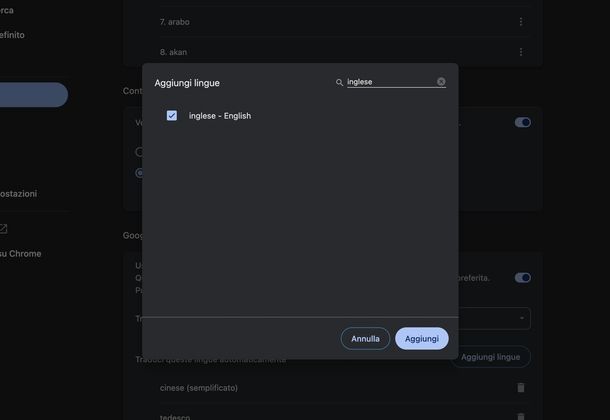
Task: Click the background Aggiungi lingue button
Action: (x=491, y=357)
